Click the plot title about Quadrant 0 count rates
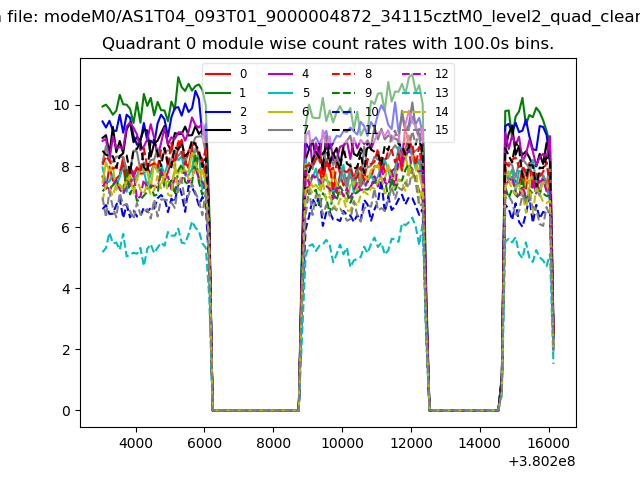 pos(328,44)
